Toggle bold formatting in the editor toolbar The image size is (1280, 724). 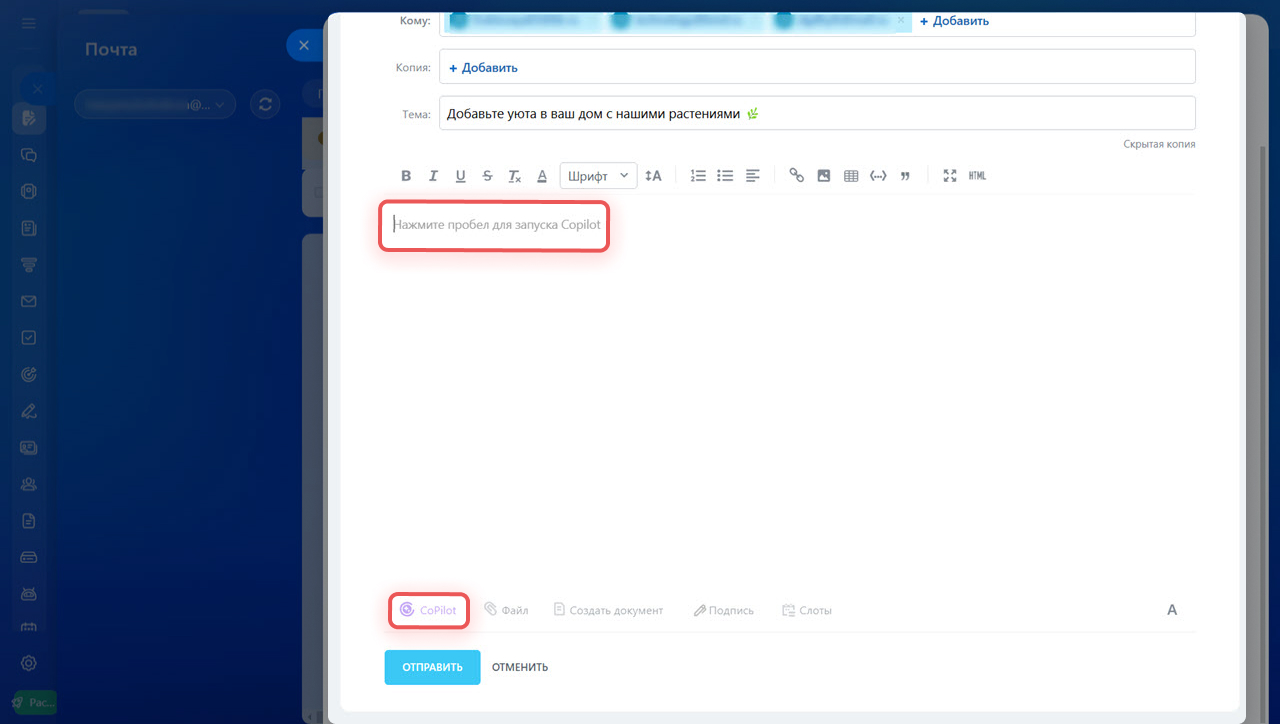pyautogui.click(x=406, y=176)
